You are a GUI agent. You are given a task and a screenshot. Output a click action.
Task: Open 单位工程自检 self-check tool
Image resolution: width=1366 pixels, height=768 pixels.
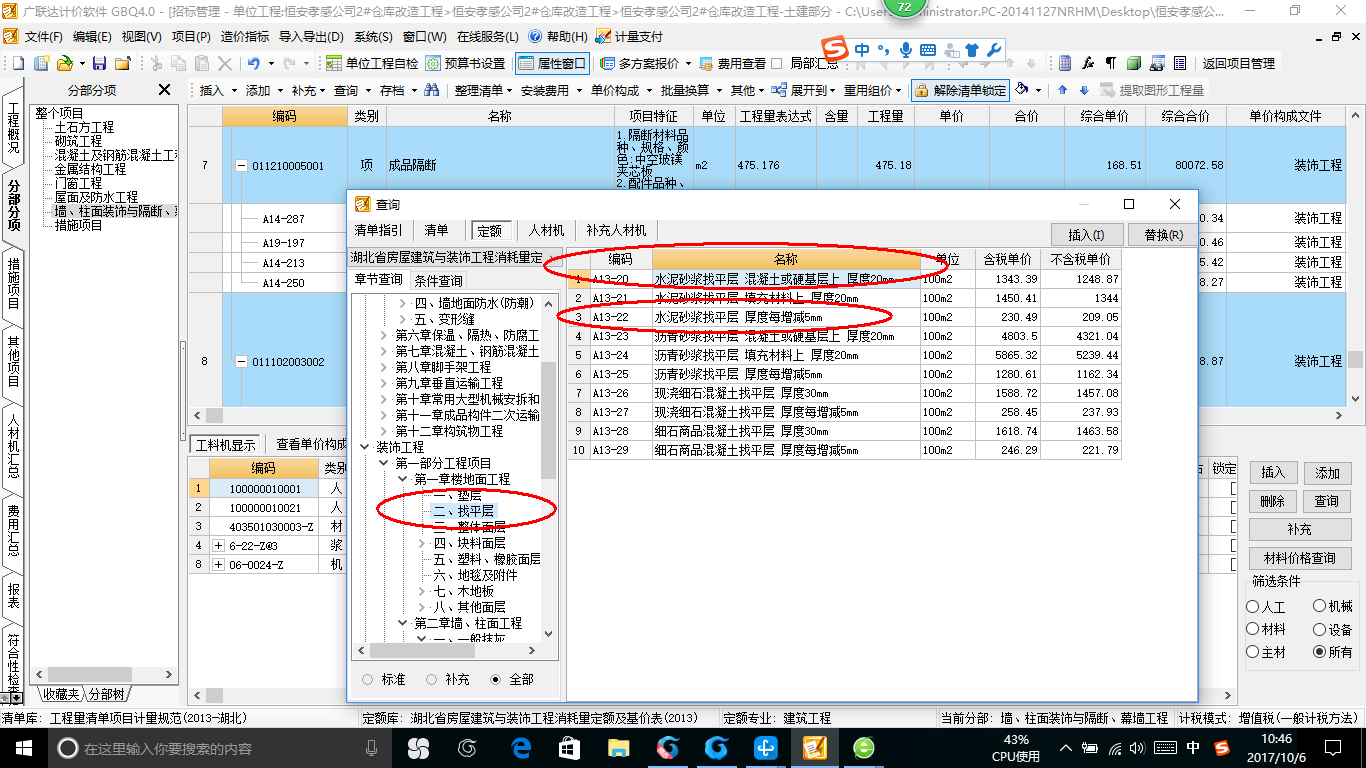point(370,63)
